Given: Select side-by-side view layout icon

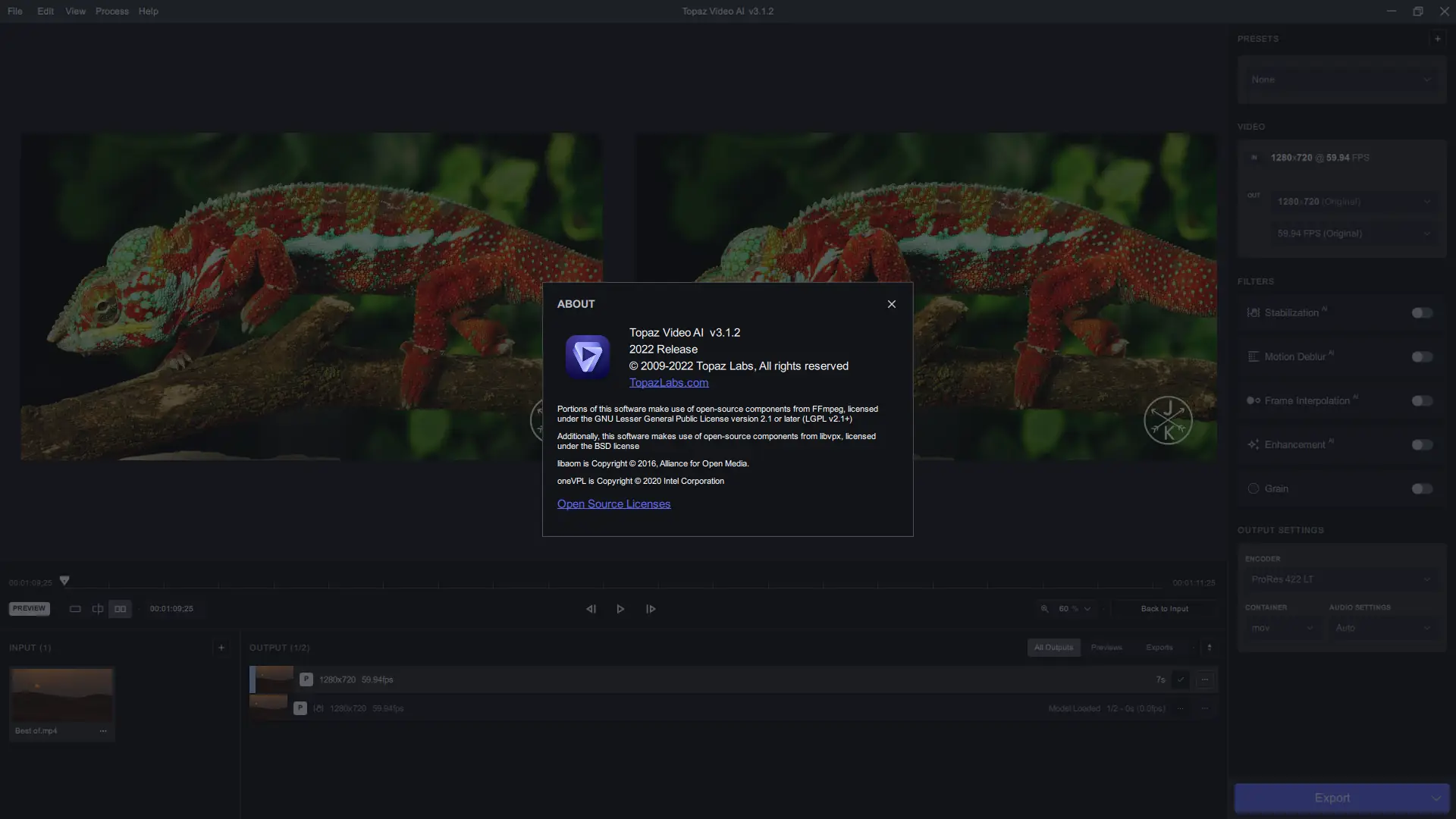Looking at the screenshot, I should pos(120,609).
